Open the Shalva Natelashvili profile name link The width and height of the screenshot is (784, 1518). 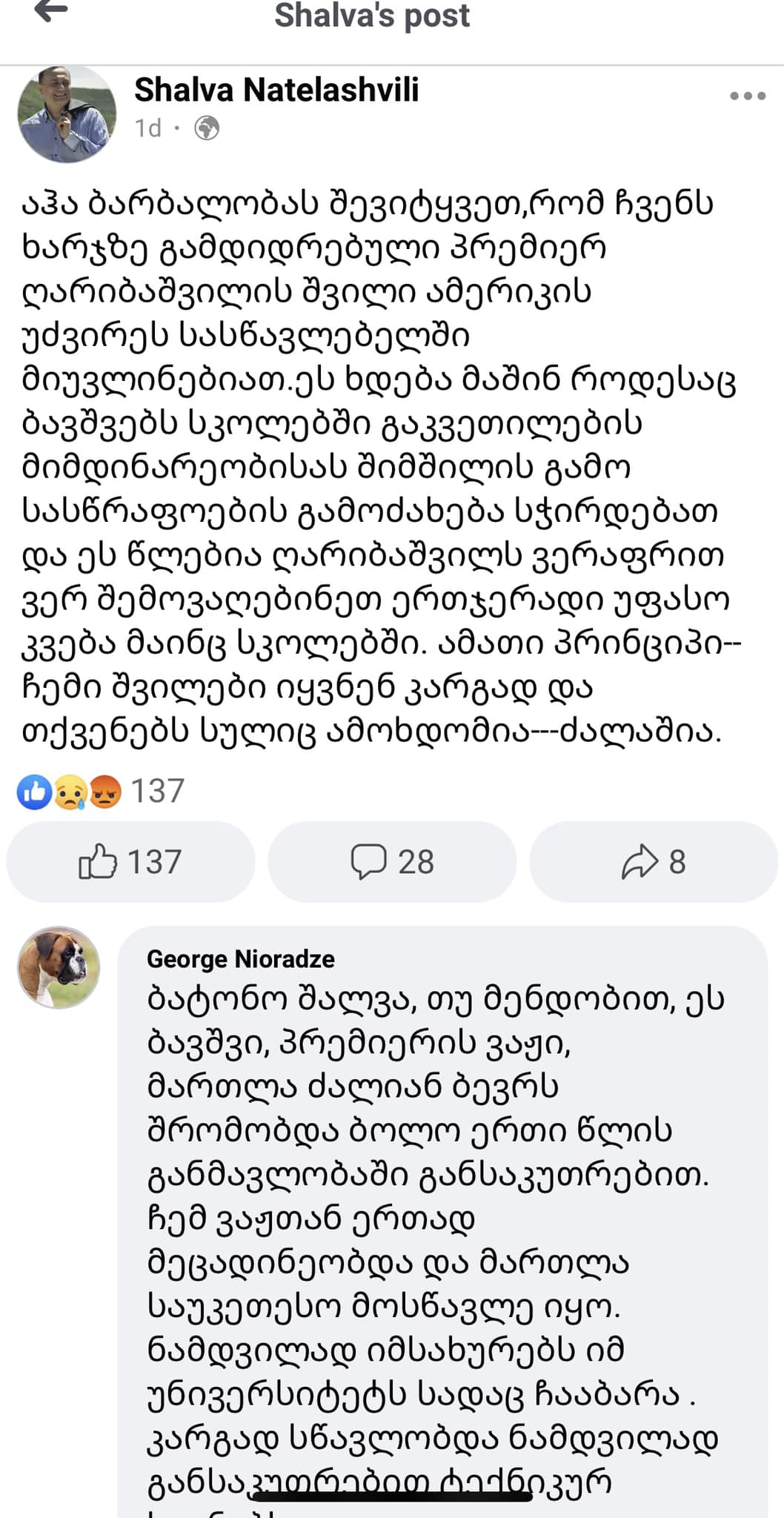276,90
